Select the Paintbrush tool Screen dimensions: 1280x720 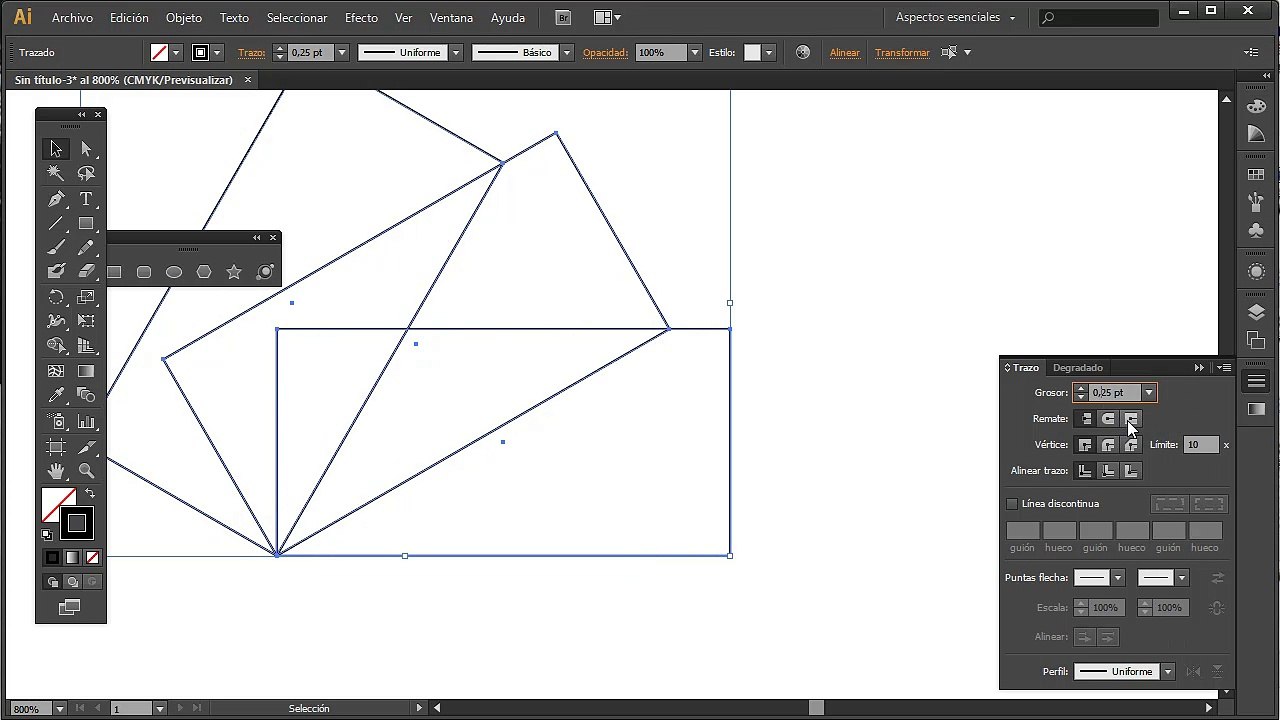(56, 247)
